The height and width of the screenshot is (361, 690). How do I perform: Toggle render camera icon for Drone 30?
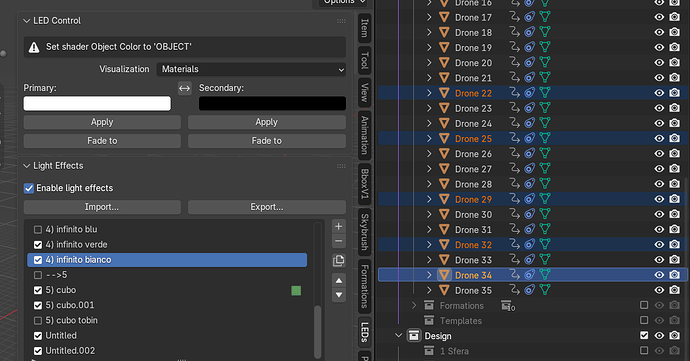[x=674, y=214]
